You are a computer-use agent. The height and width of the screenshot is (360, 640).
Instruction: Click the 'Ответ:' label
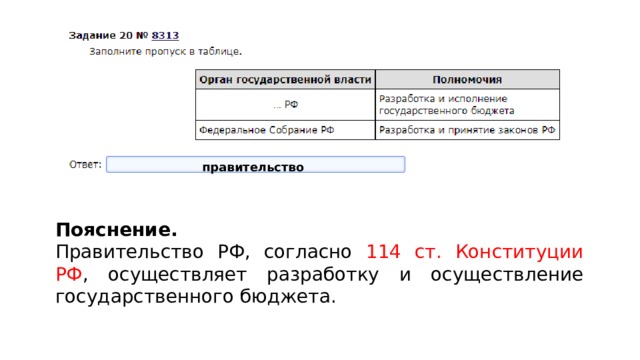point(85,164)
